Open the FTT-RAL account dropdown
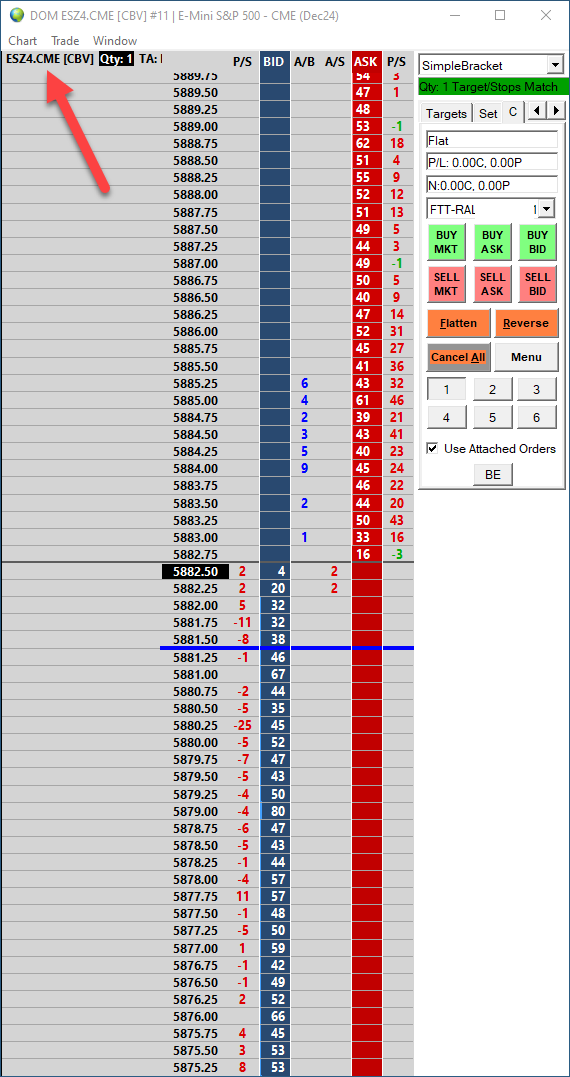 [546, 209]
